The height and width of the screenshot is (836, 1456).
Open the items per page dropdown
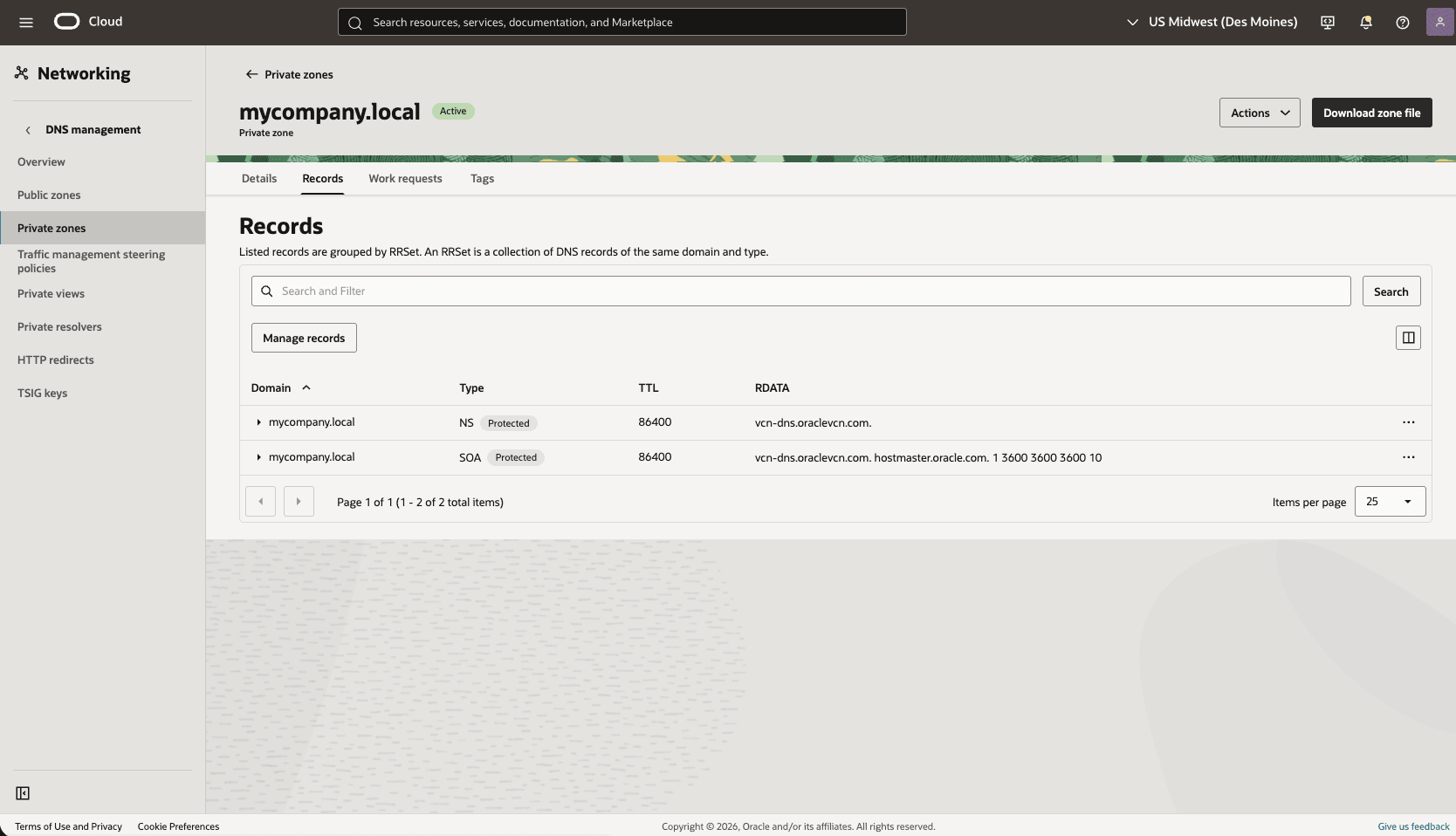point(1389,502)
